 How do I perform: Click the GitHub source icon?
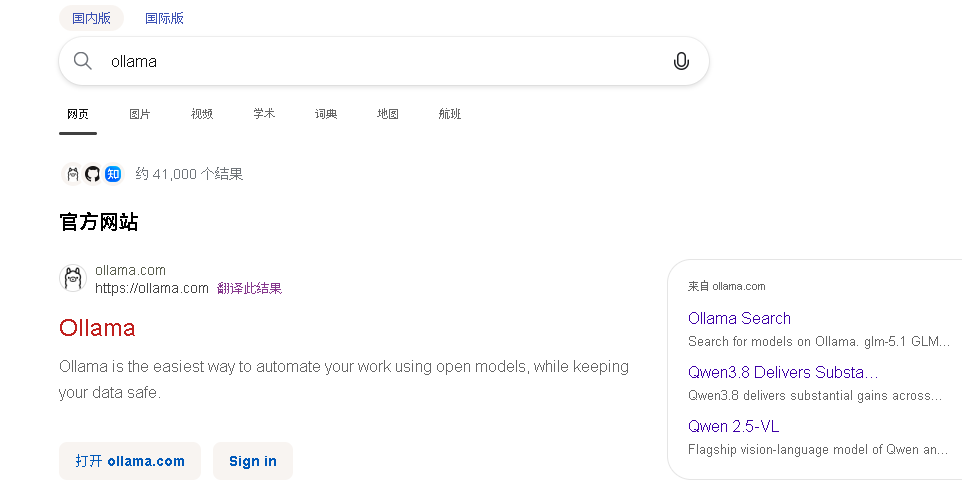pyautogui.click(x=93, y=174)
